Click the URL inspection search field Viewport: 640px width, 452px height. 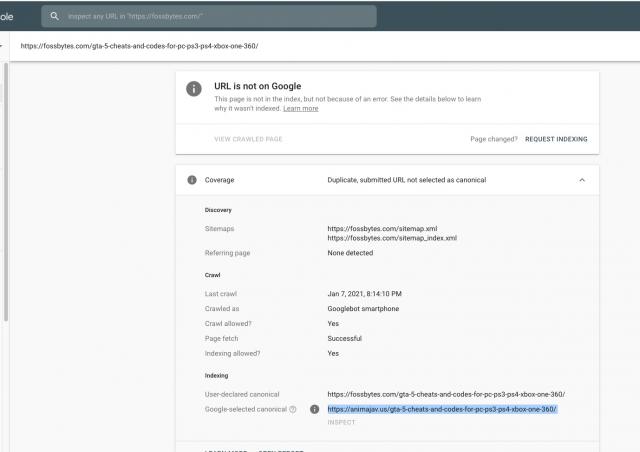(x=209, y=16)
